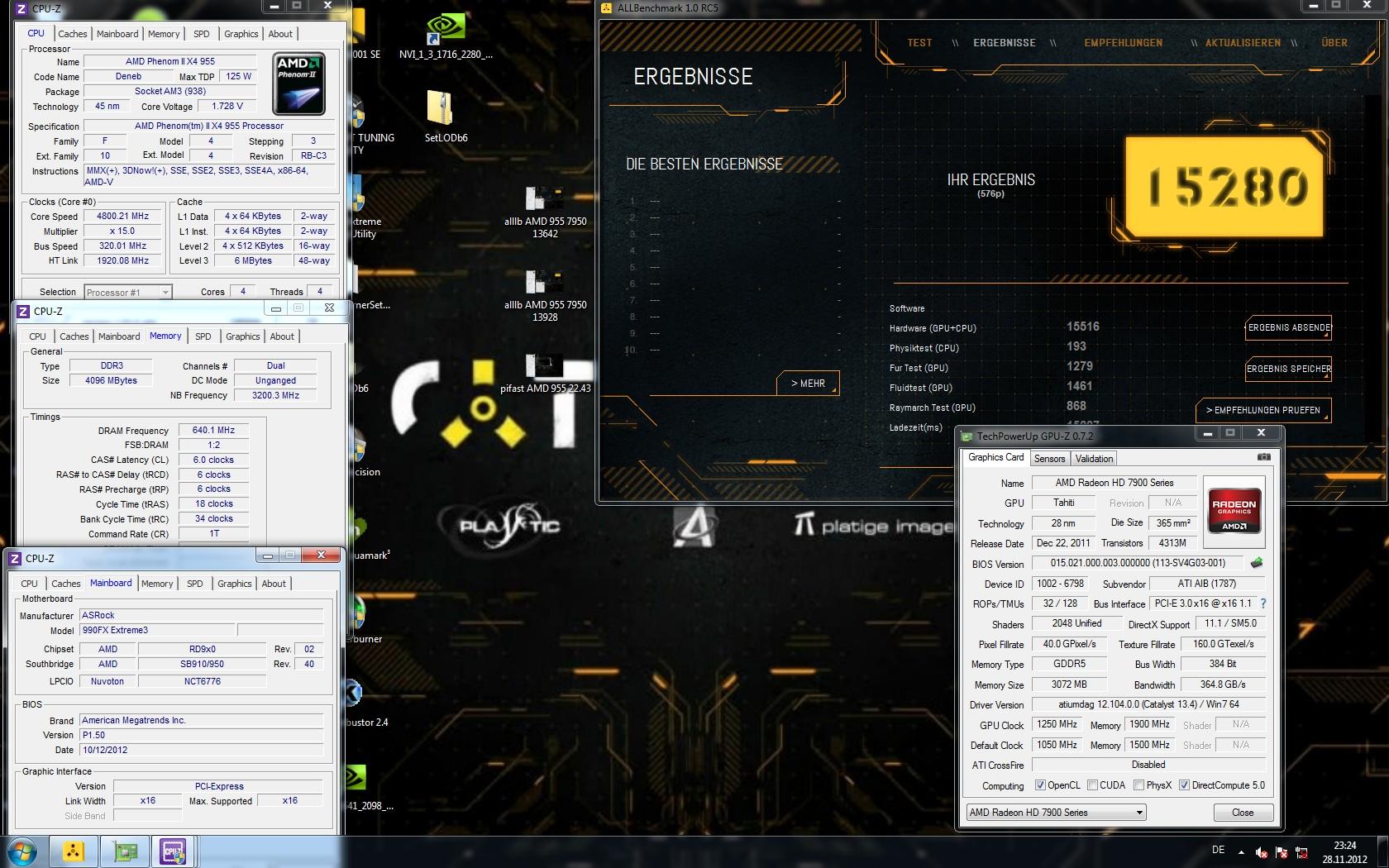Image resolution: width=1389 pixels, height=868 pixels.
Task: Open EMPFEHLUNGEN in ALLBenchmark menu
Action: 1123,43
